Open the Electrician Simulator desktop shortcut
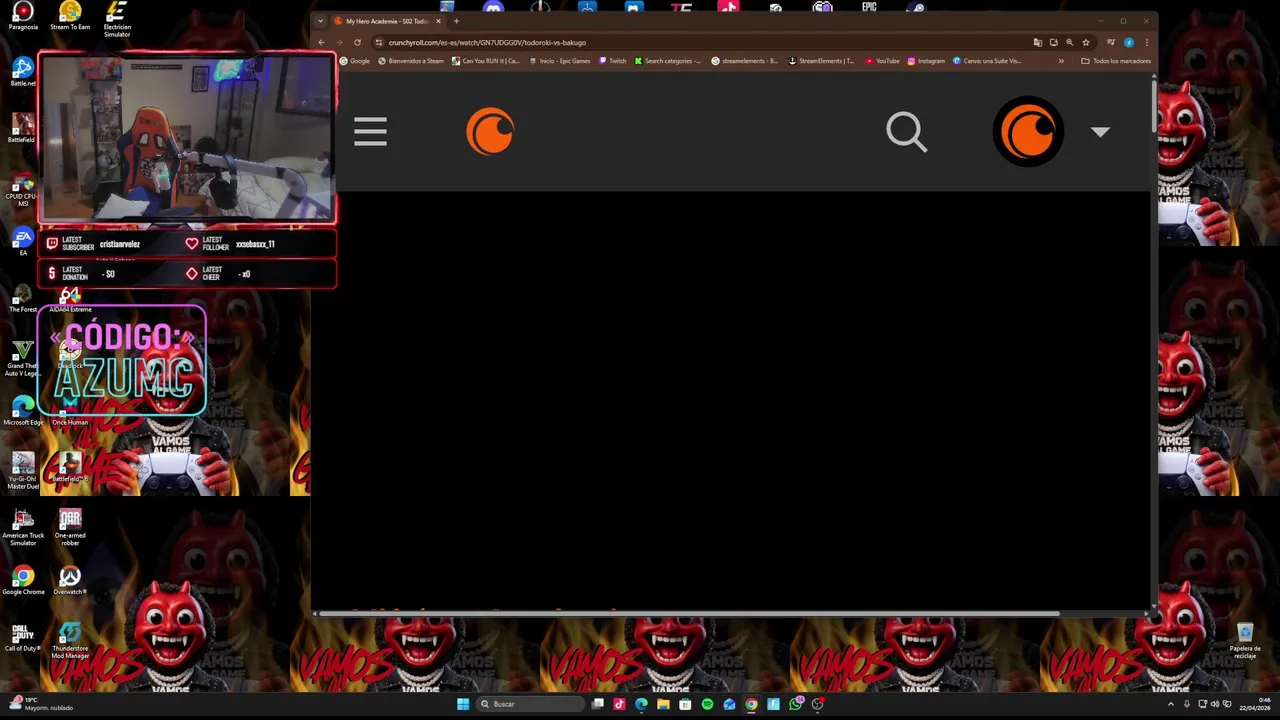 click(117, 17)
